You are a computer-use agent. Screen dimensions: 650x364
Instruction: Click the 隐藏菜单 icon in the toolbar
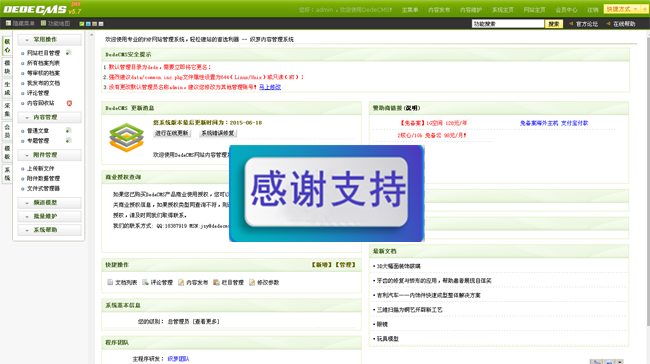tap(8, 23)
